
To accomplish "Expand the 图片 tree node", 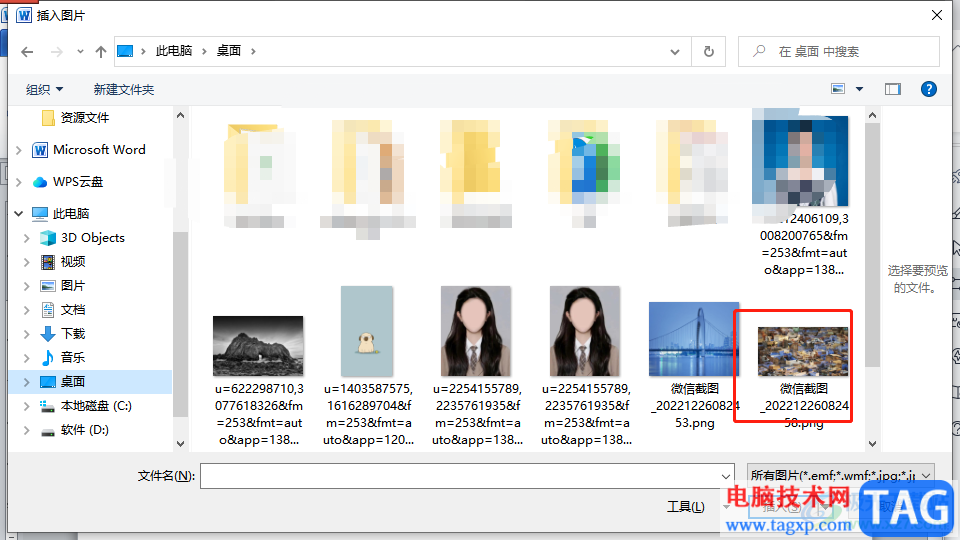I will click(26, 286).
